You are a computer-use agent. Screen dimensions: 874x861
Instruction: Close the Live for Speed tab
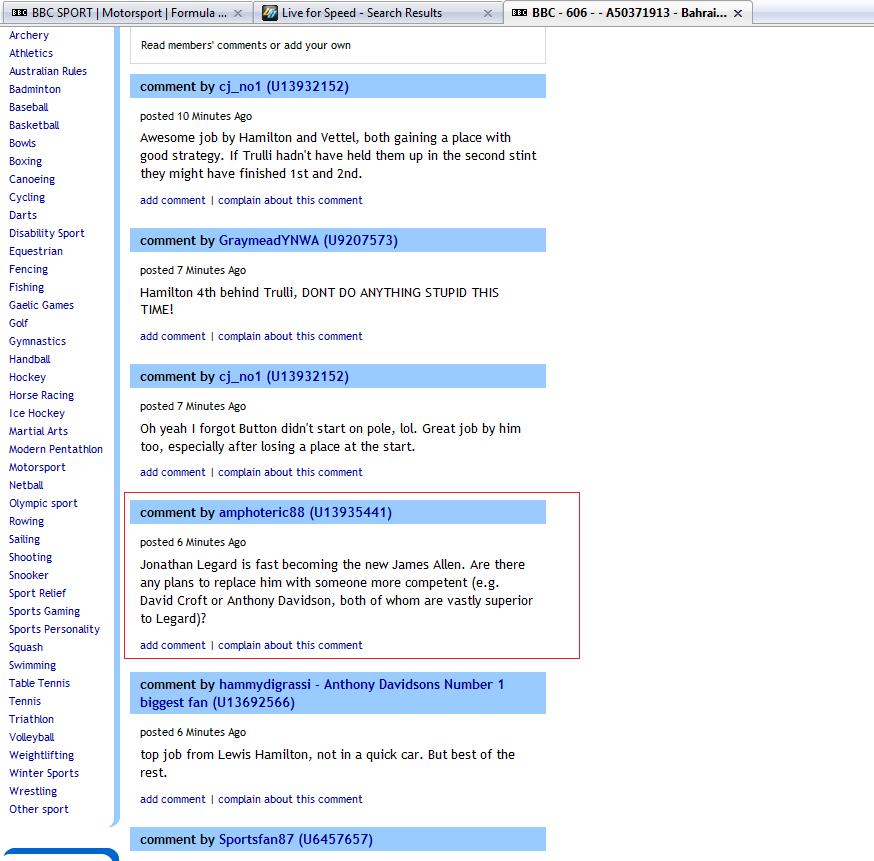[488, 13]
